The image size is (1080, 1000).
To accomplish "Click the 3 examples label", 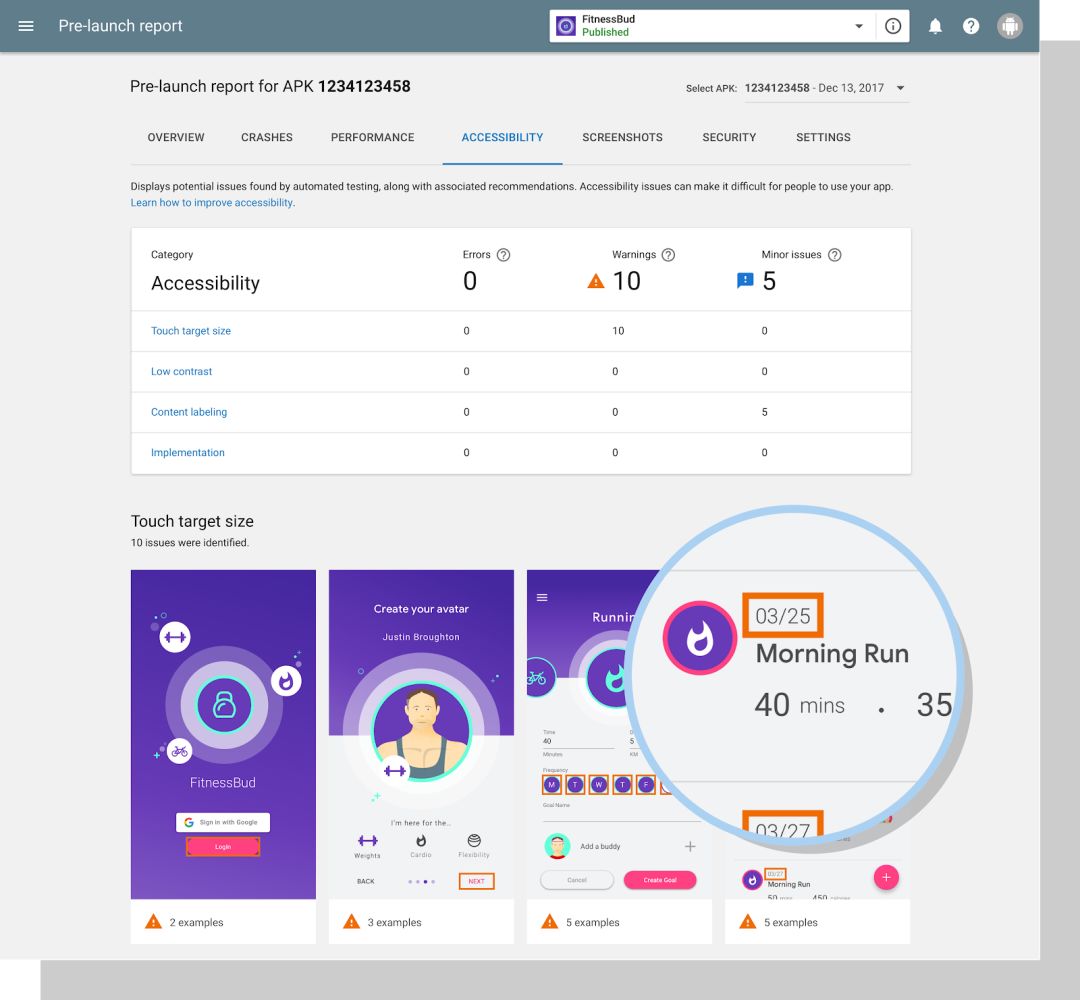I will 394,922.
